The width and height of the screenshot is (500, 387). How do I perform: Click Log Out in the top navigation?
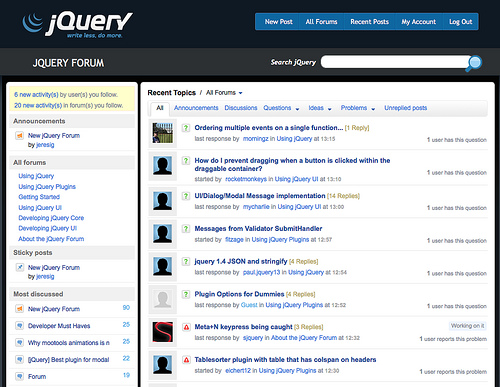(x=461, y=22)
